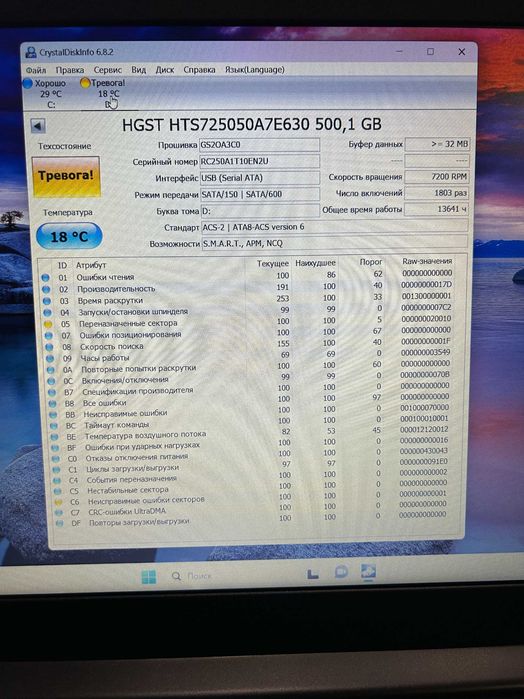Click status icon for C6 Неисправимые ошибки секторов
The width and height of the screenshot is (524, 699).
tap(58, 502)
